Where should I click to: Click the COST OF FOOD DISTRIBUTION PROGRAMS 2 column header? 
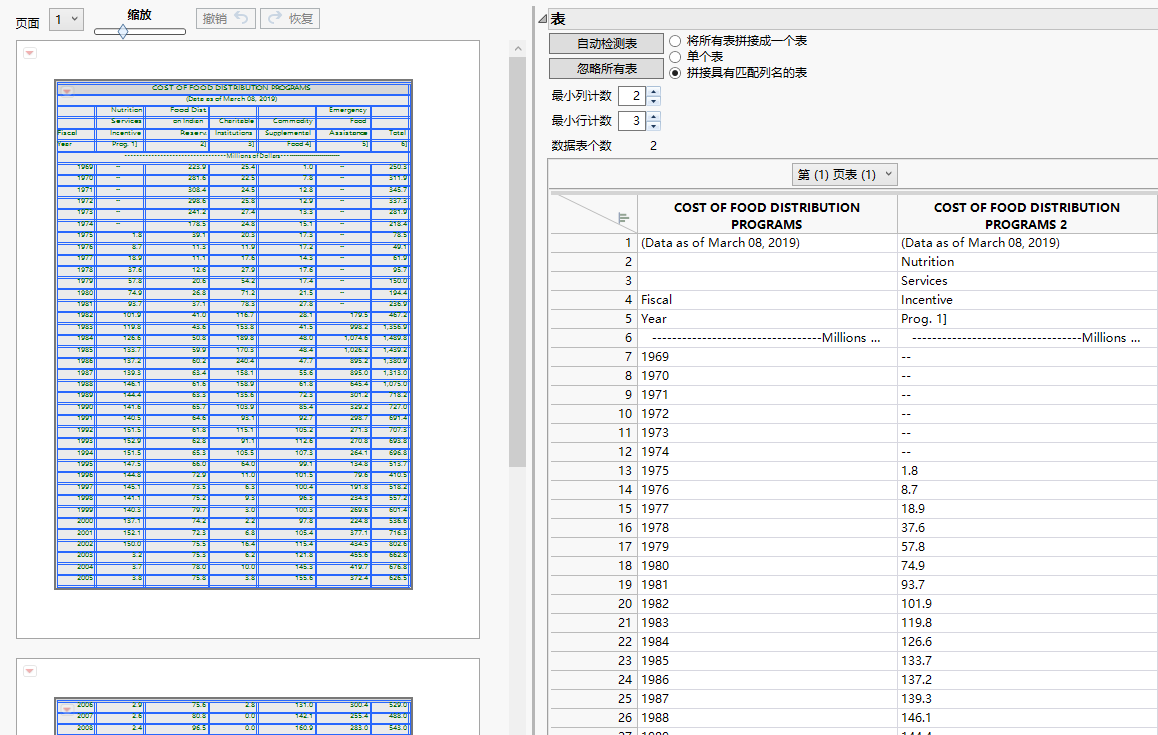click(1026, 216)
